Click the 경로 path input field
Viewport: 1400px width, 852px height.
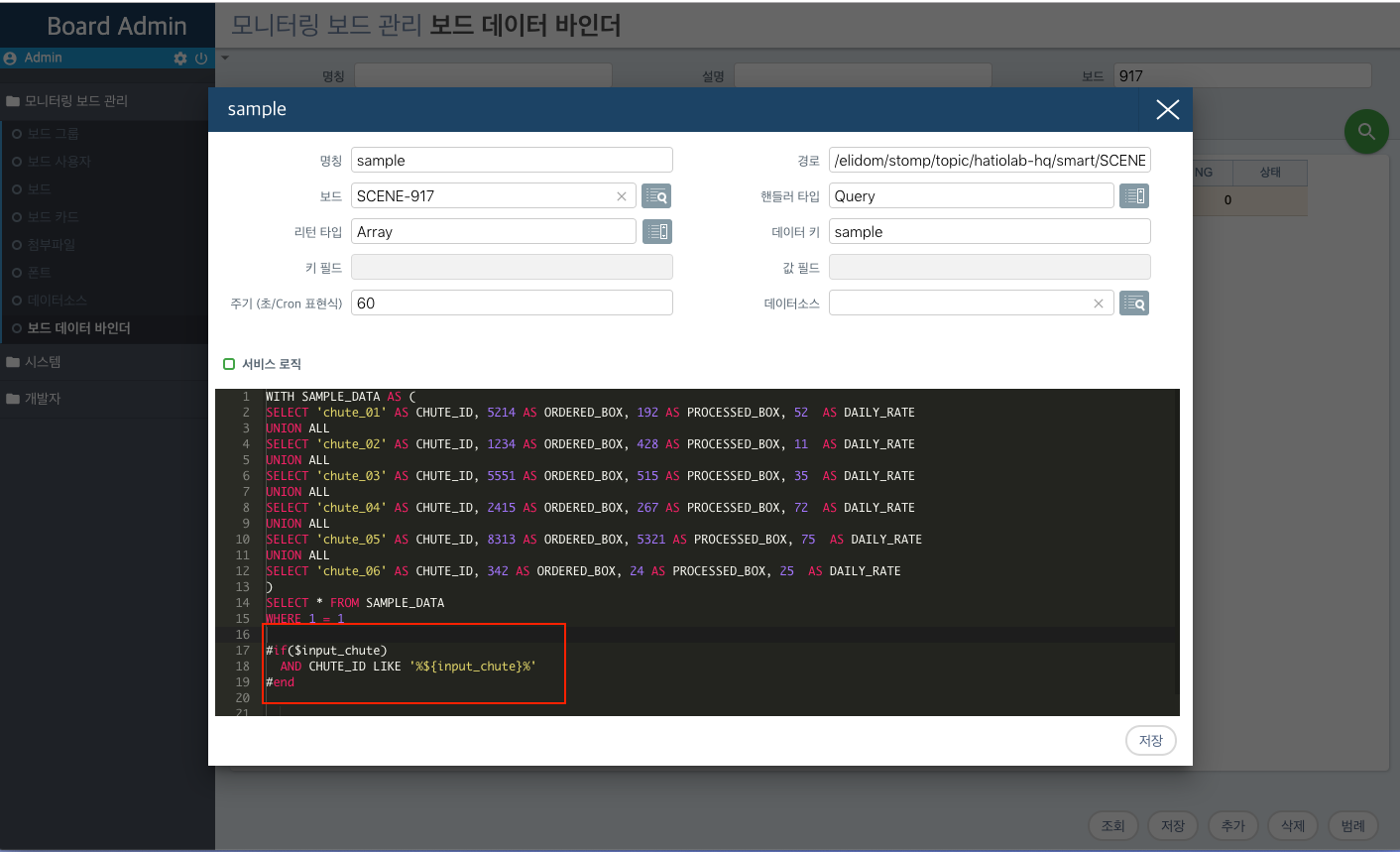pos(990,161)
